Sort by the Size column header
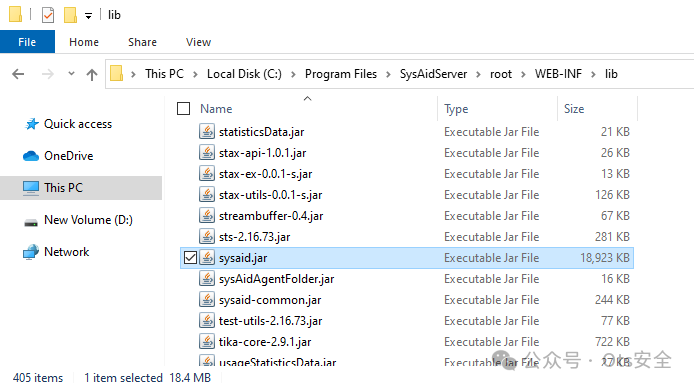The height and width of the screenshot is (388, 694). pyautogui.click(x=574, y=109)
